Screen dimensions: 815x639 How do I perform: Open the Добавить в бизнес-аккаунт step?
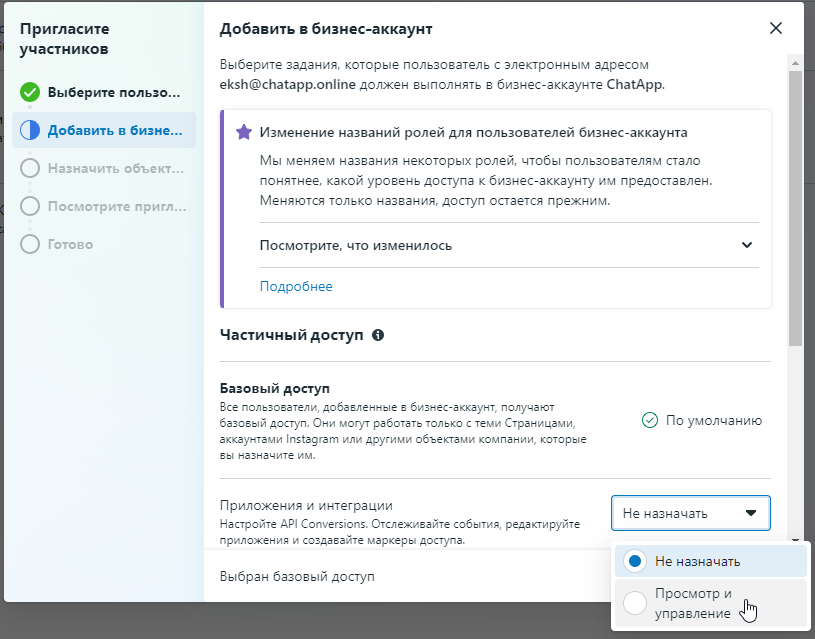click(114, 130)
